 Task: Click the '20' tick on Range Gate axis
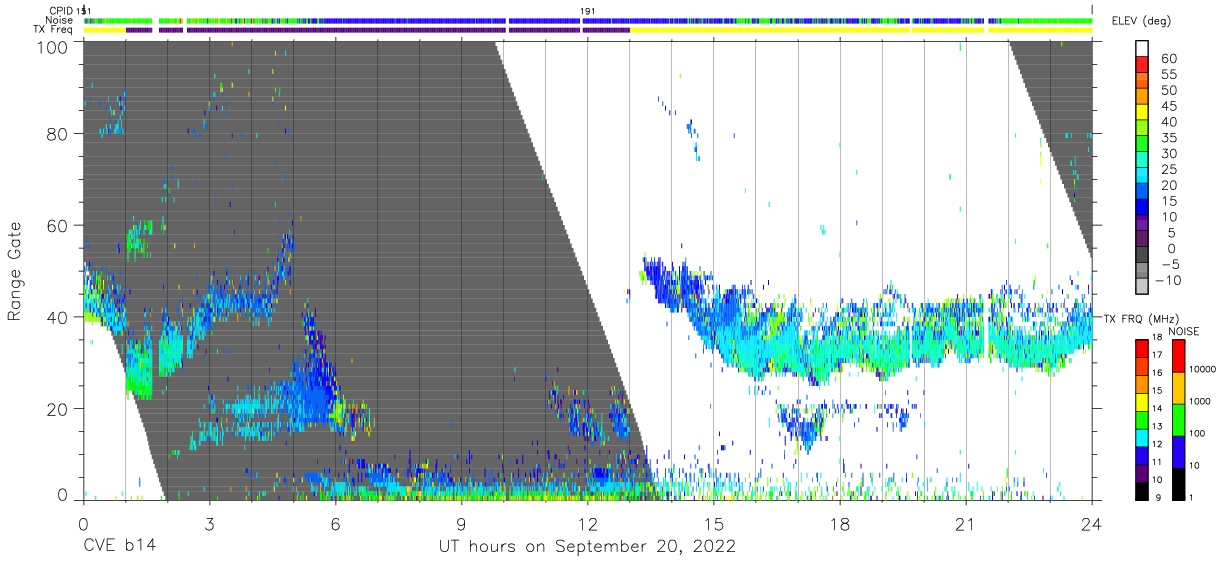coord(57,407)
